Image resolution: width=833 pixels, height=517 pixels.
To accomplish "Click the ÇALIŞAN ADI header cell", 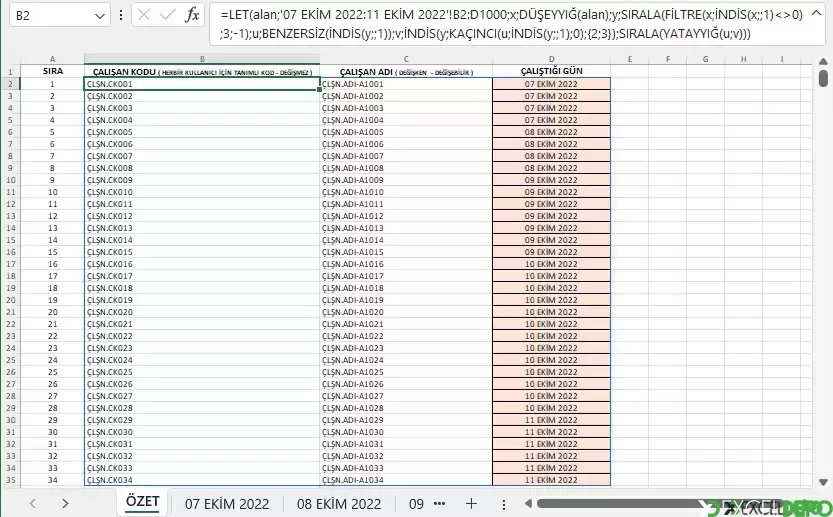I will [406, 71].
